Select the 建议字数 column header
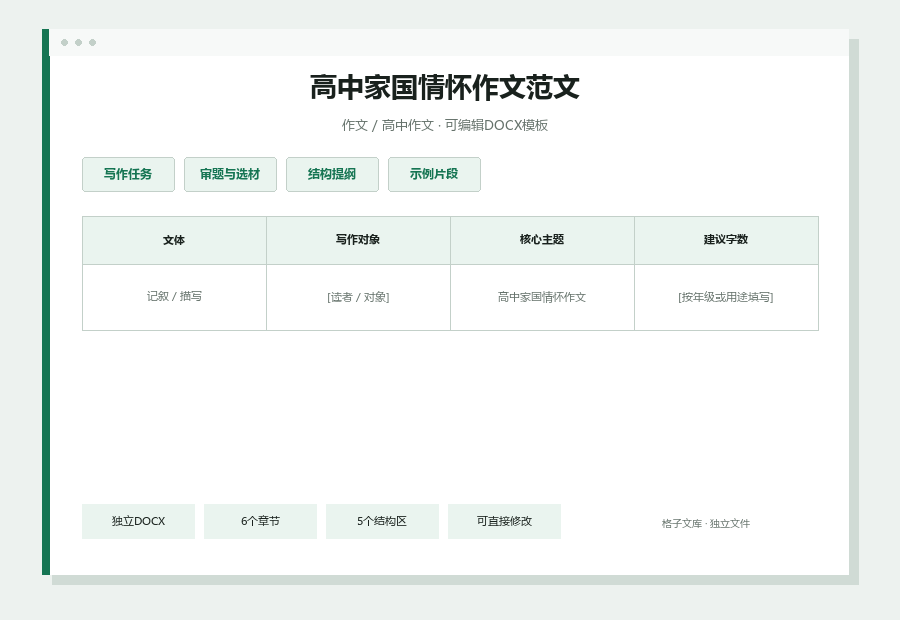The width and height of the screenshot is (900, 620). click(x=726, y=241)
